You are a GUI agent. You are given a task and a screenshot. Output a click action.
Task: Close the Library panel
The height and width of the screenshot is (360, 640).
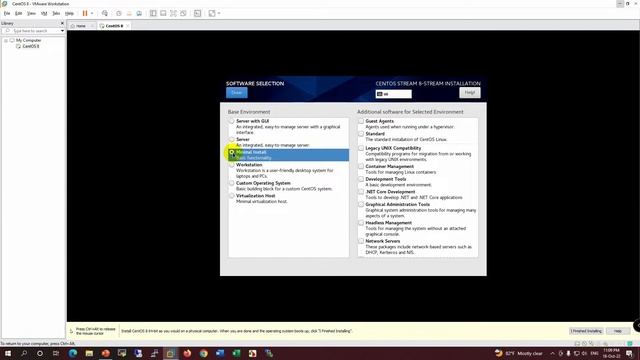point(62,23)
